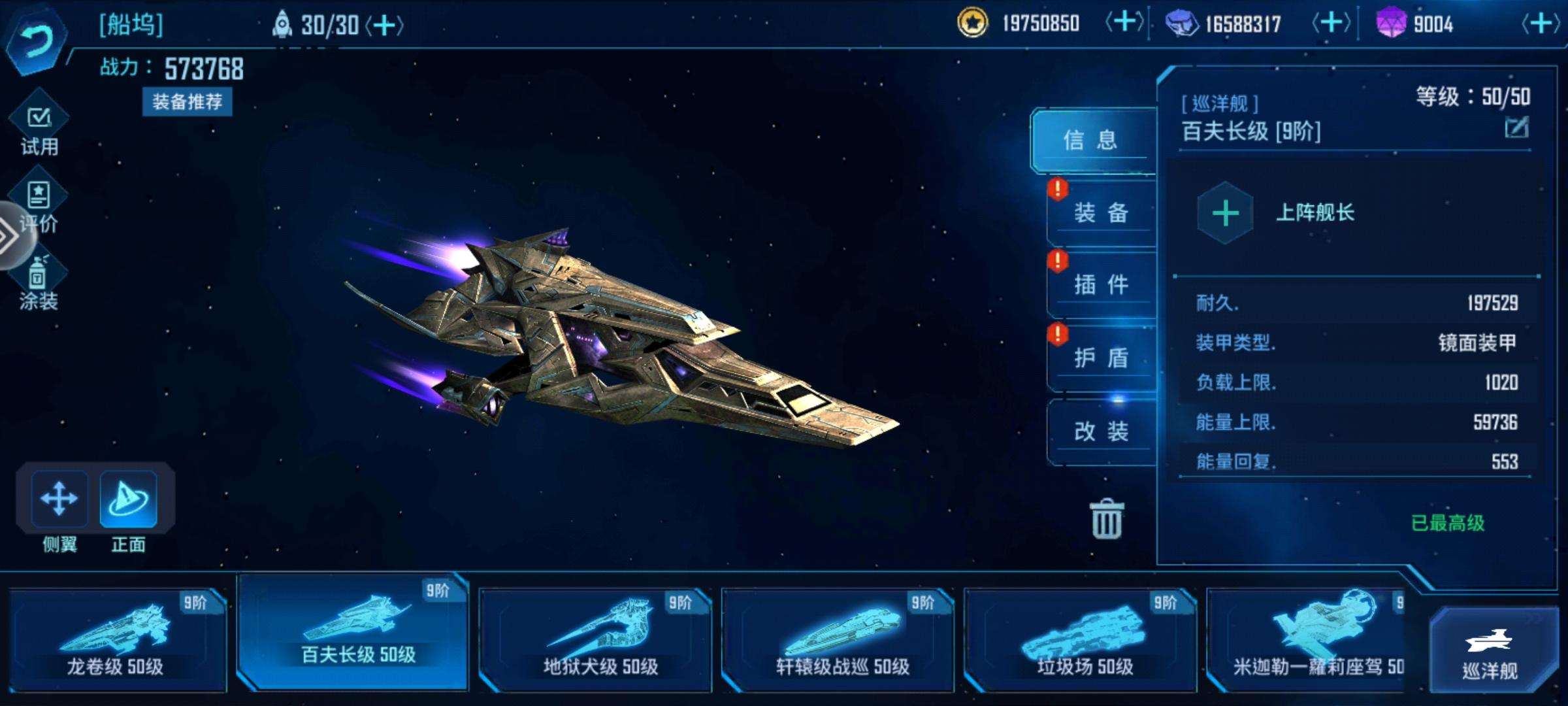Add more gold coins with plus
The image size is (1568, 706).
coord(1125,24)
